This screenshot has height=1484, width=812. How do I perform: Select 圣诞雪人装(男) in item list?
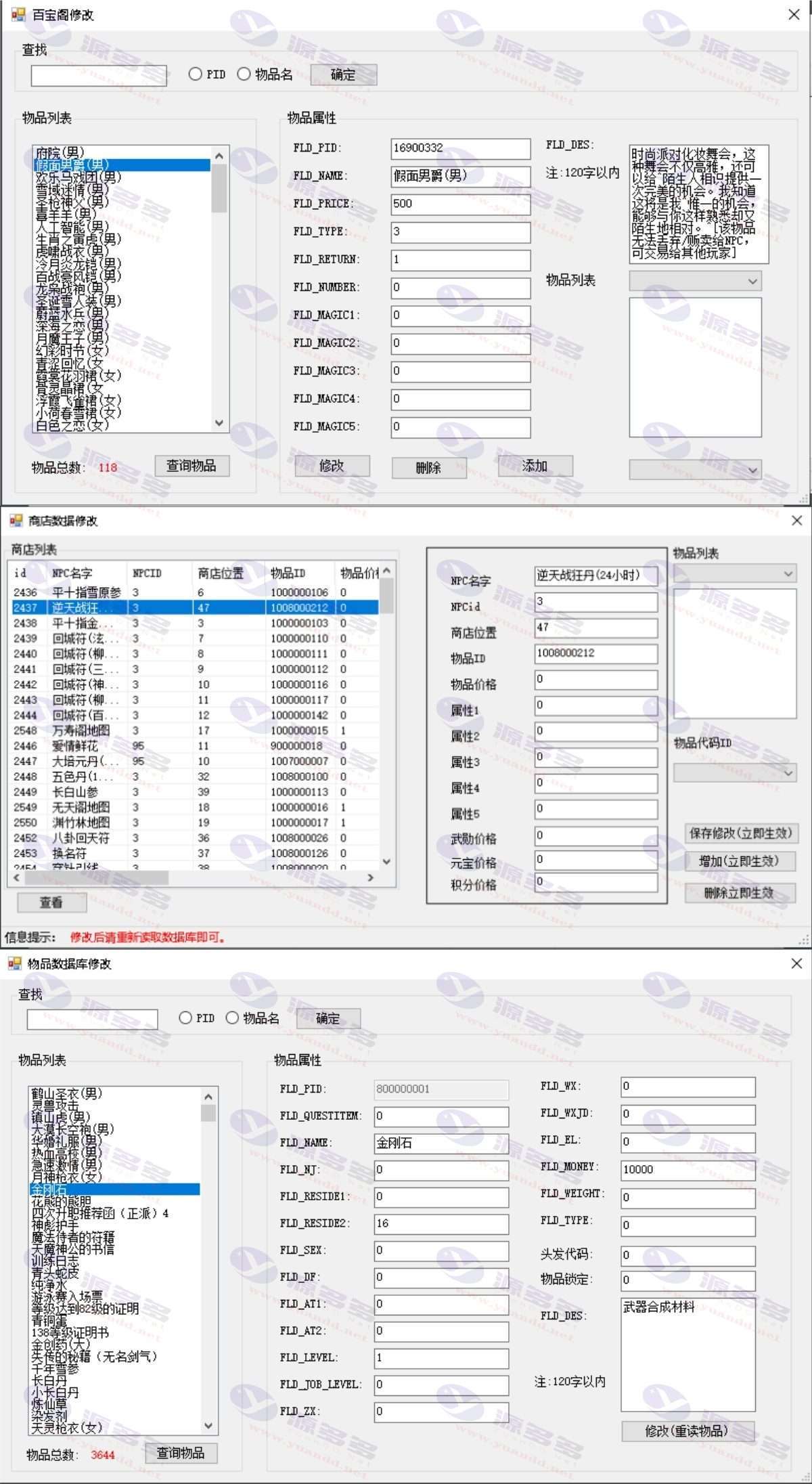point(122,301)
